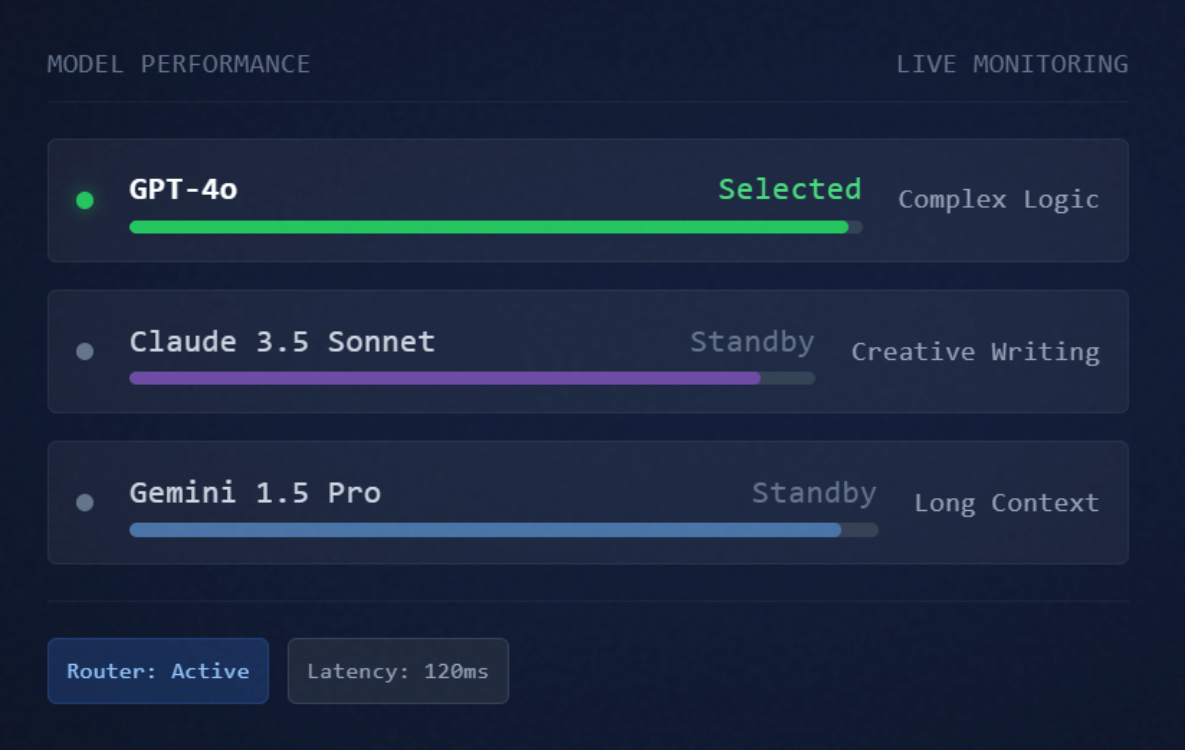Click the gray status dot beside Gemini 1.5 Pro

[85, 502]
